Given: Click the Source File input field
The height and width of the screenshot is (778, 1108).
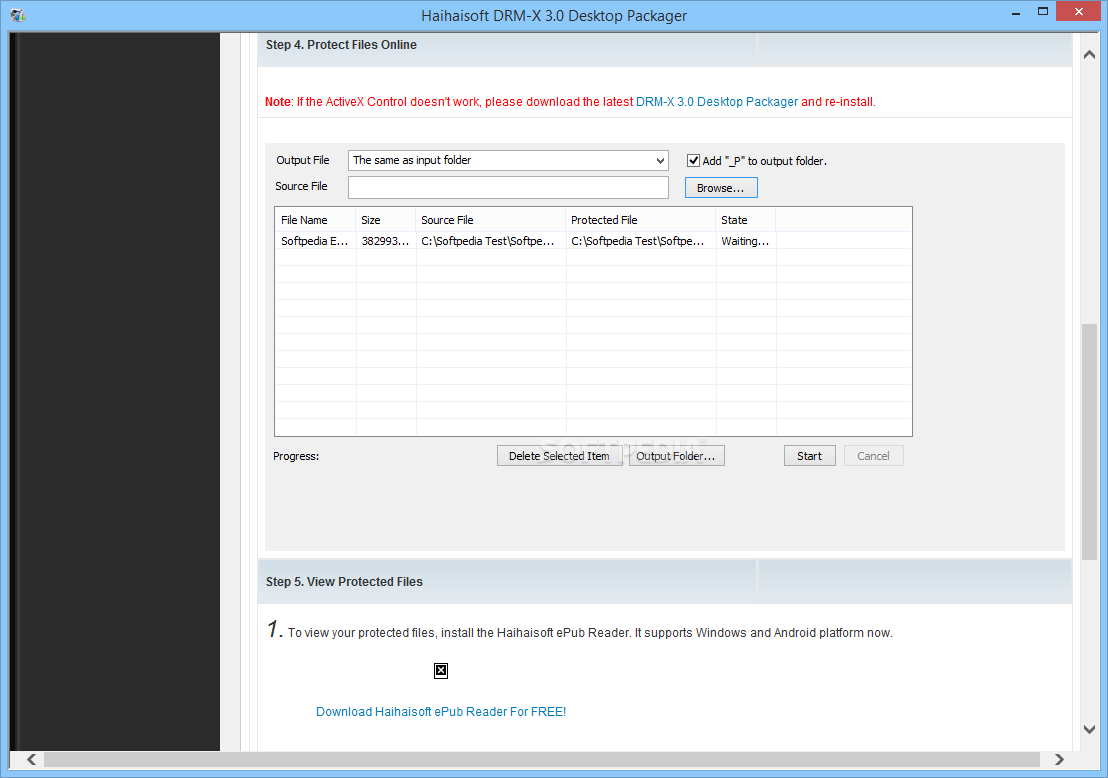Looking at the screenshot, I should pyautogui.click(x=508, y=187).
